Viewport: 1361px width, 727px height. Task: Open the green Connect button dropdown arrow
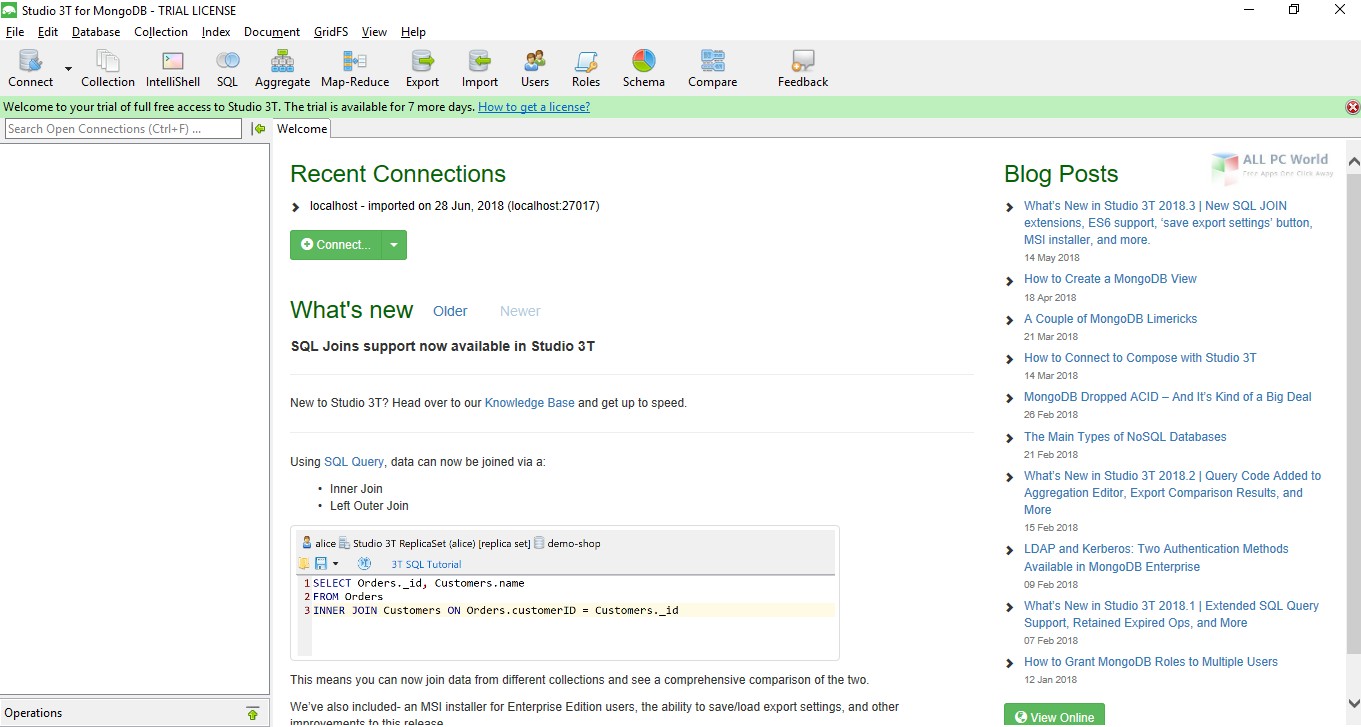click(394, 245)
